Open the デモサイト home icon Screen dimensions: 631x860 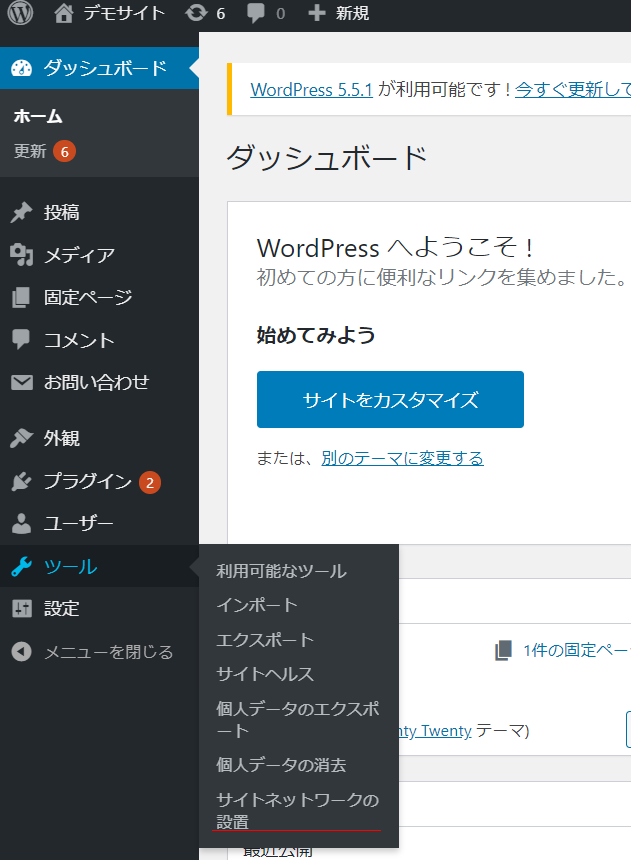pyautogui.click(x=64, y=13)
